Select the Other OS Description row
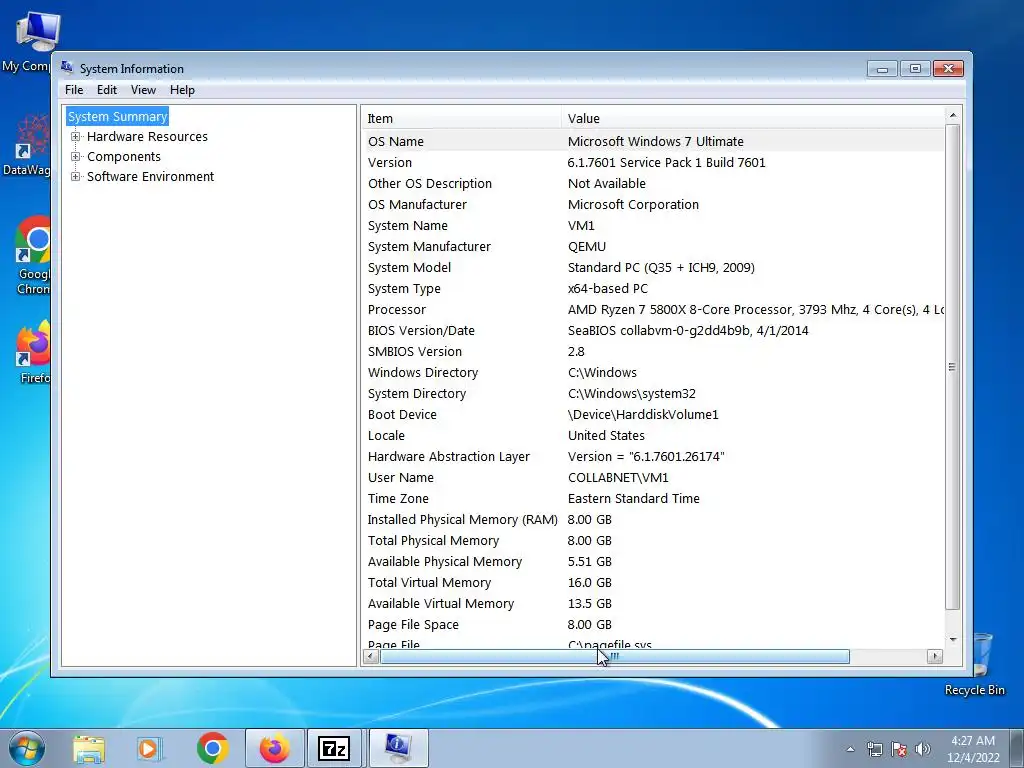This screenshot has width=1024, height=768. point(653,184)
